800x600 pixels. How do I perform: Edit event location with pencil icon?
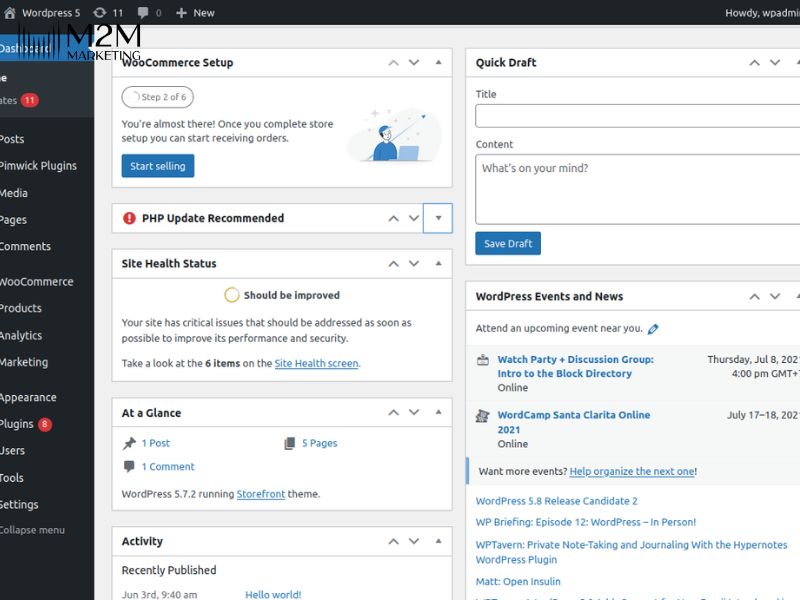(x=653, y=329)
